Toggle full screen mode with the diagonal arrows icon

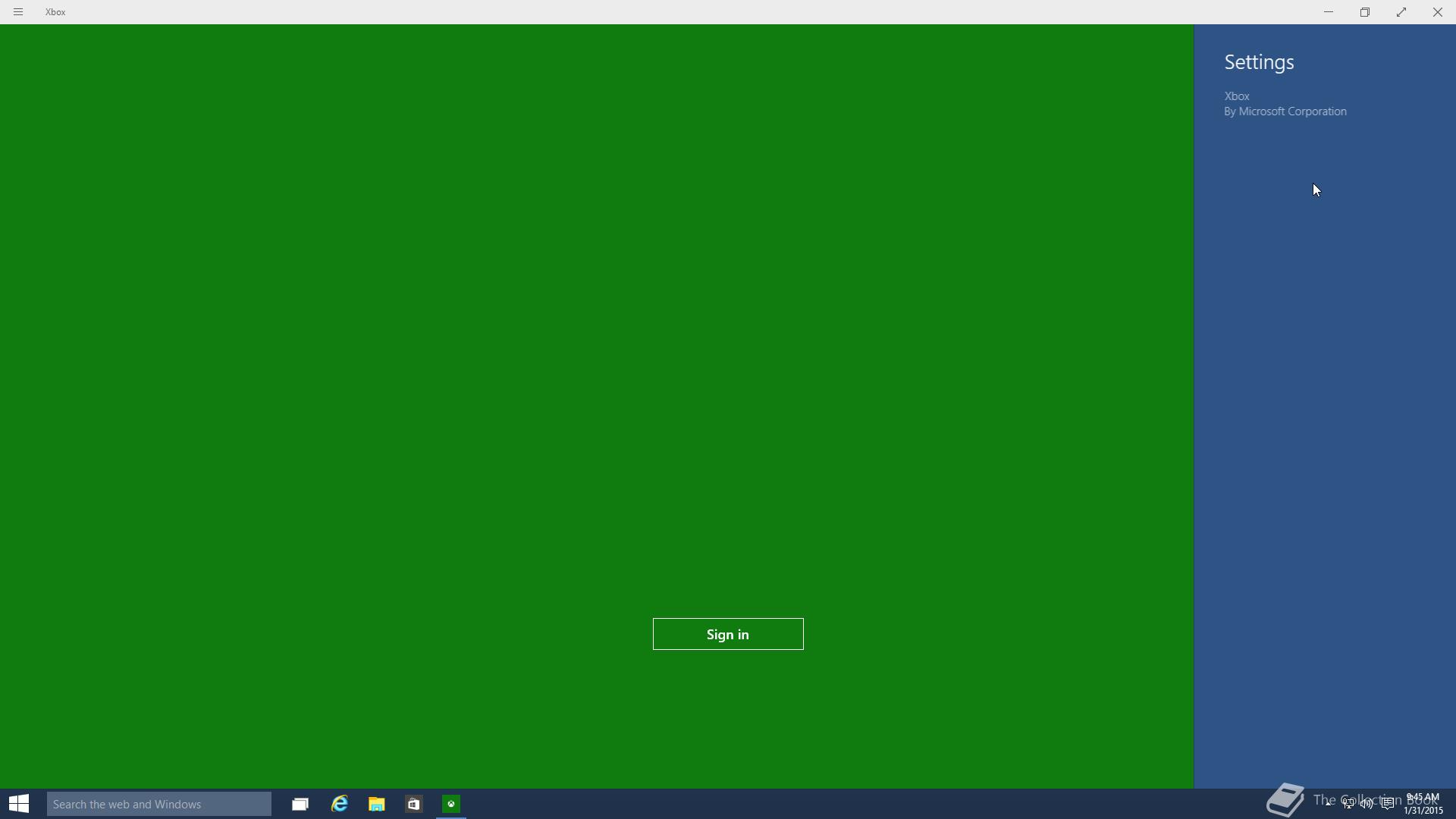pos(1401,12)
